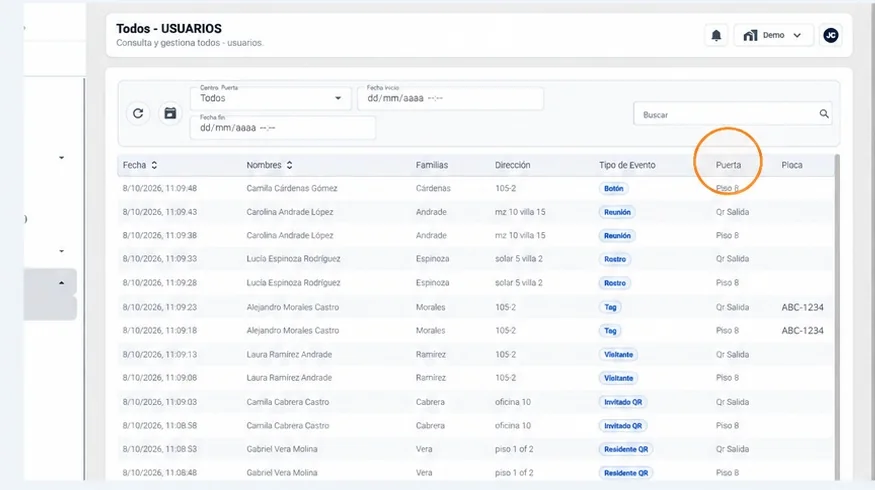The height and width of the screenshot is (490, 875).
Task: Click the Familias column header
Action: 431,165
